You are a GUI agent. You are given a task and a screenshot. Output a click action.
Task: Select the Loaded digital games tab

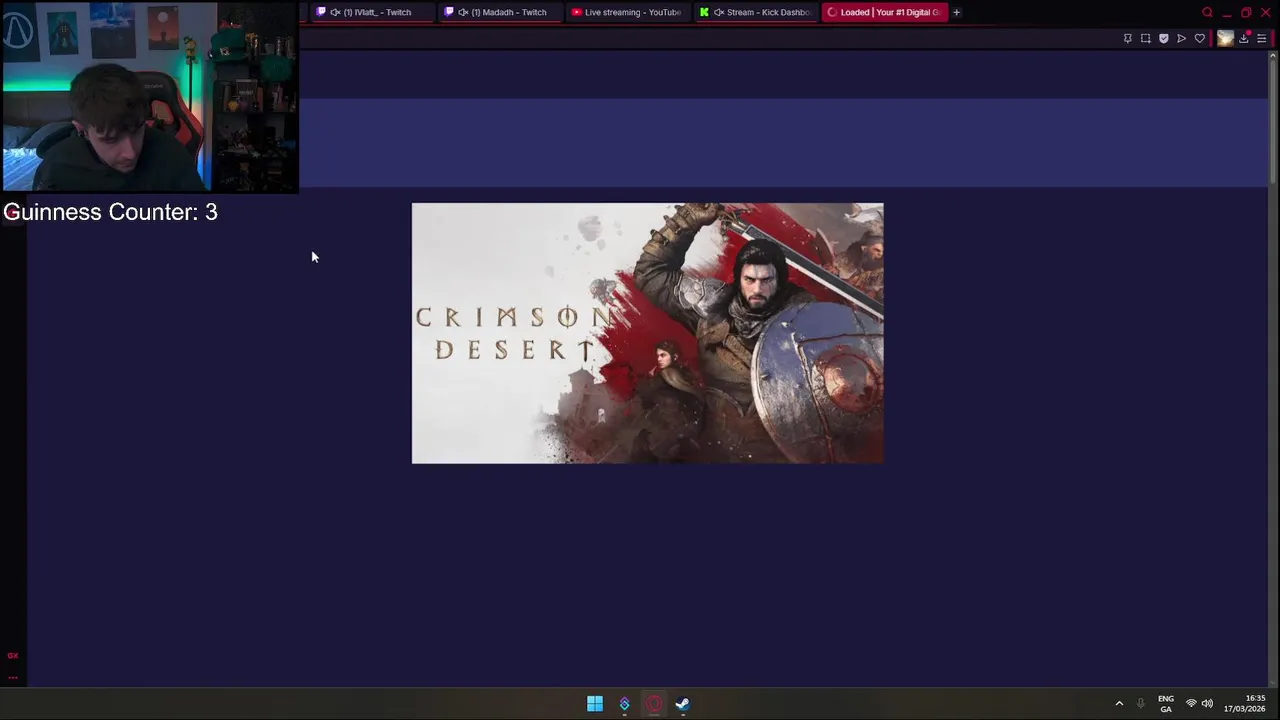tap(884, 12)
